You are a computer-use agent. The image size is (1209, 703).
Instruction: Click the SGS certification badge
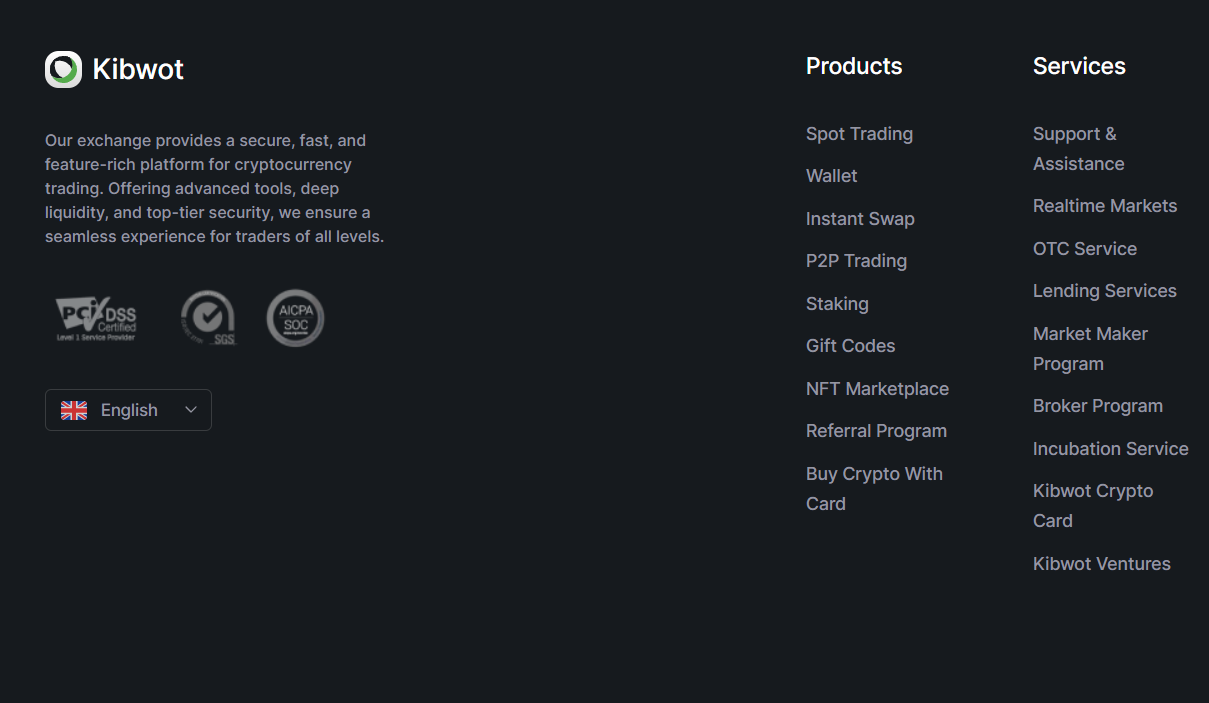[209, 318]
